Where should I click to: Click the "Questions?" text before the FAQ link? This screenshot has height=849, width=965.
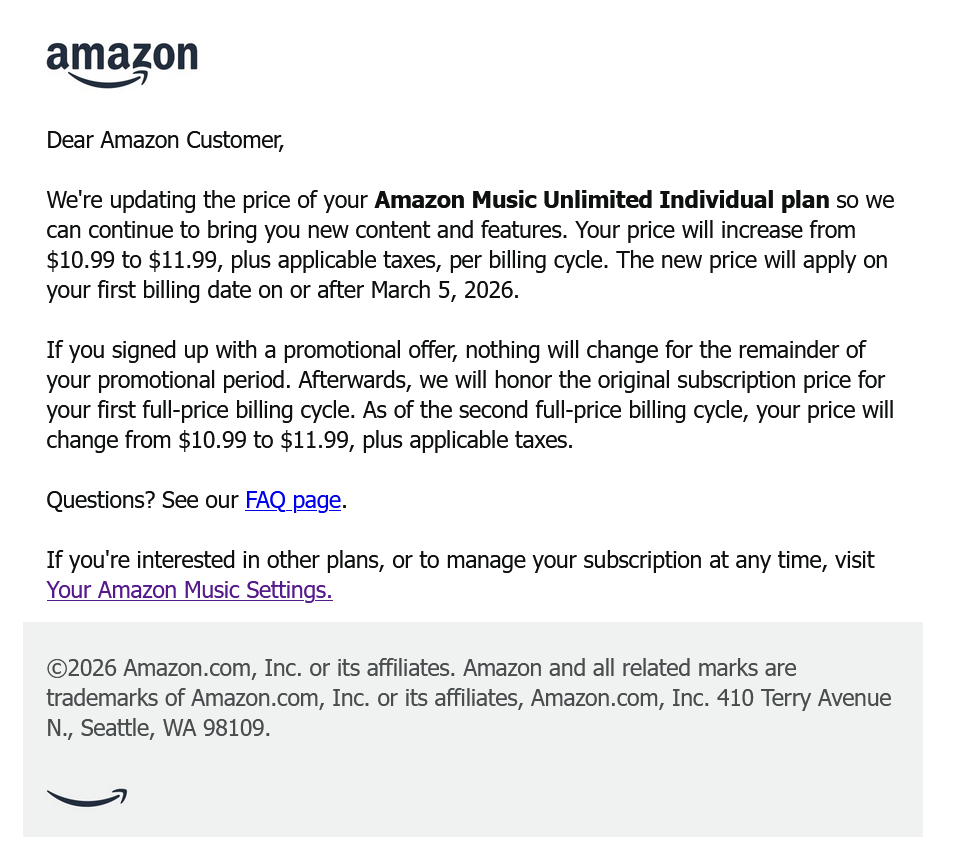100,500
